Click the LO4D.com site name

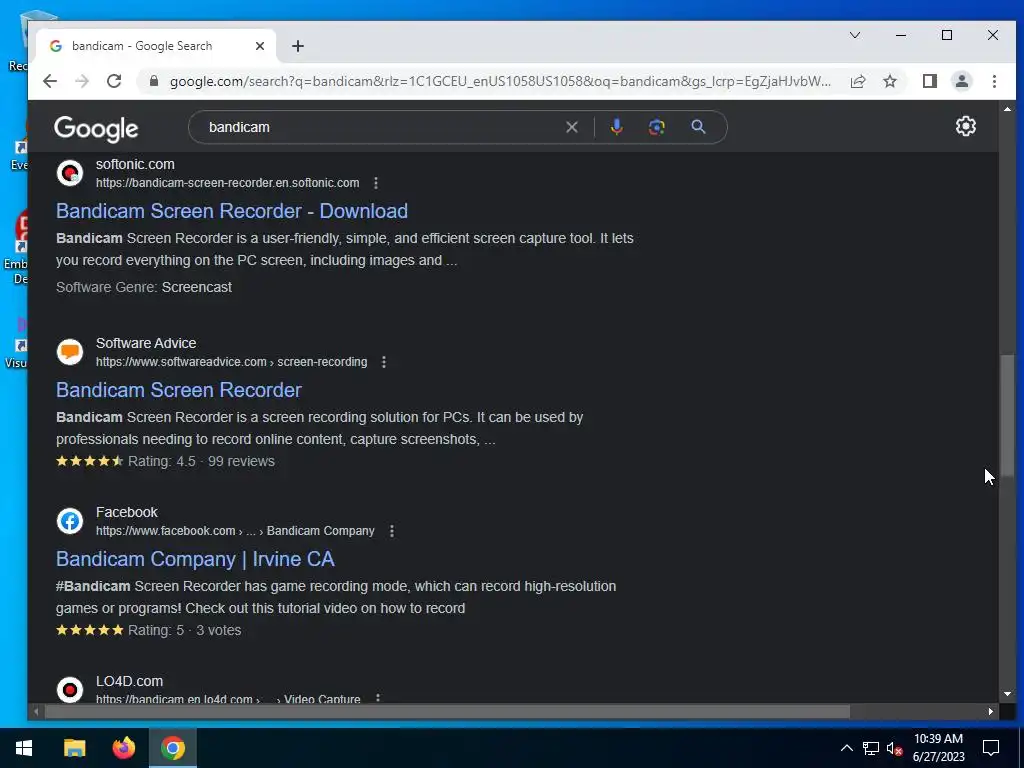129,680
